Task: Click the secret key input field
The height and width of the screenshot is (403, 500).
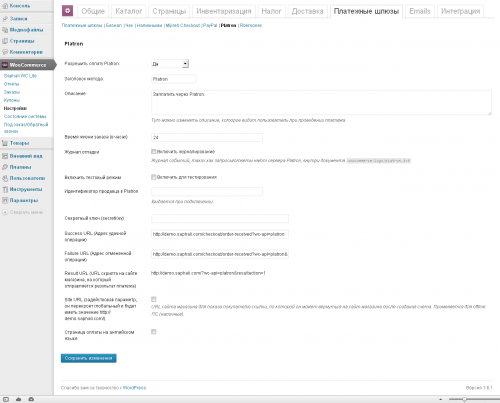Action: pyautogui.click(x=220, y=219)
